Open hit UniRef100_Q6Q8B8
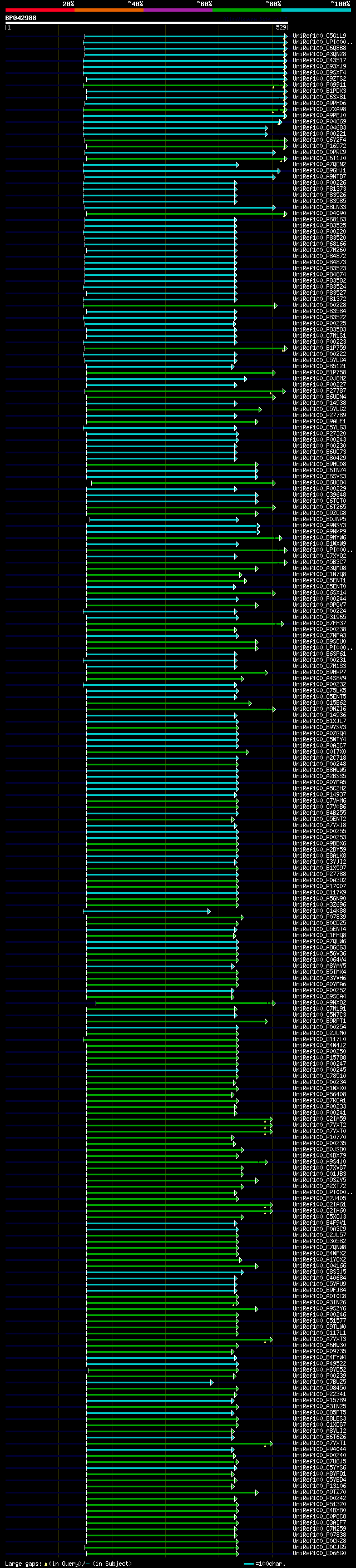The height and width of the screenshot is (1568, 356). click(319, 48)
